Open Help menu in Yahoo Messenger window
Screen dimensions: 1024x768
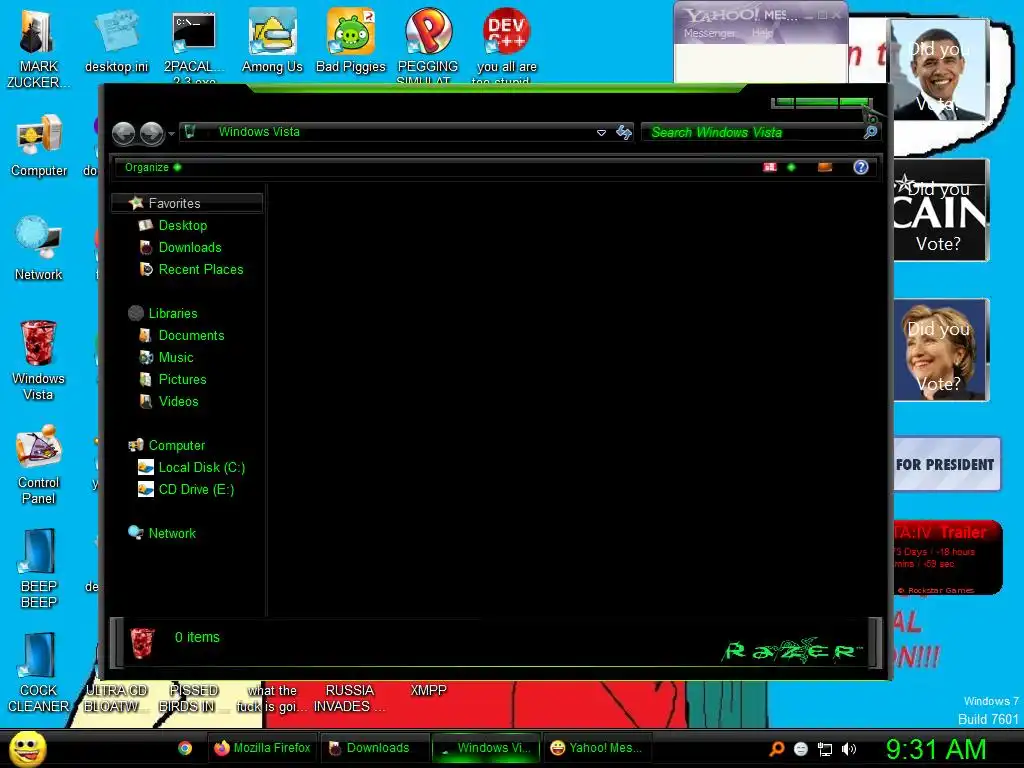[761, 33]
